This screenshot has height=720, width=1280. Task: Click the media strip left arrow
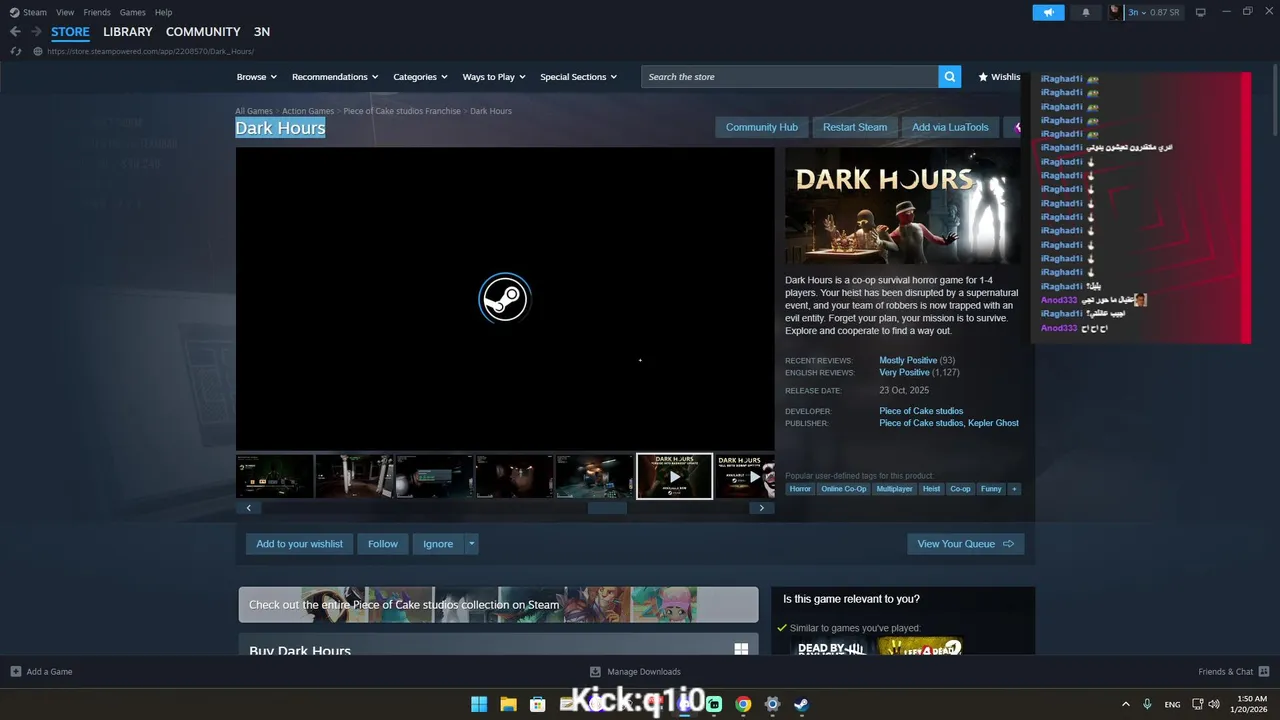248,508
